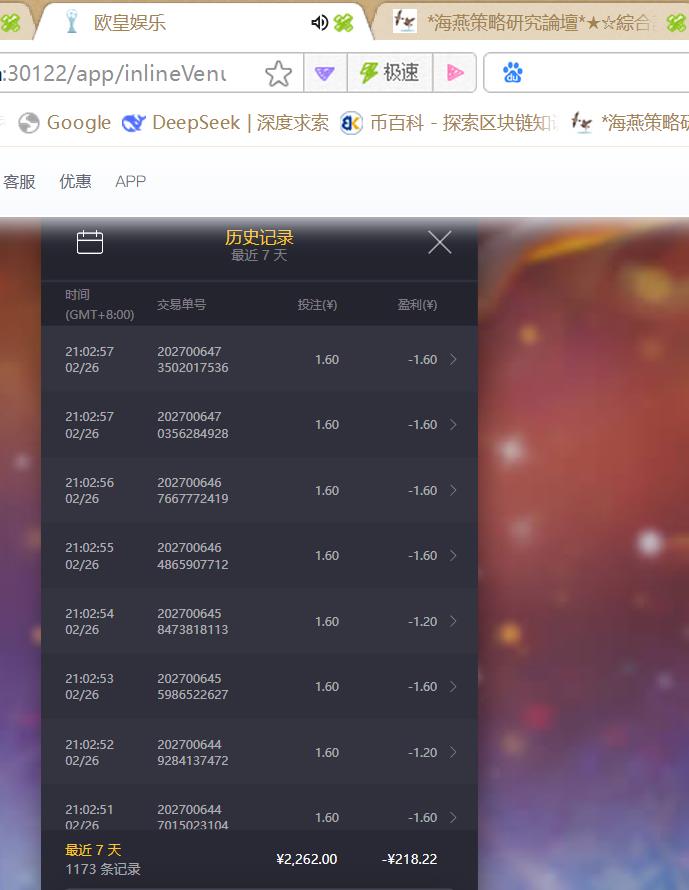Expand record 4865907712 details arrow
The width and height of the screenshot is (689, 890).
coord(453,556)
